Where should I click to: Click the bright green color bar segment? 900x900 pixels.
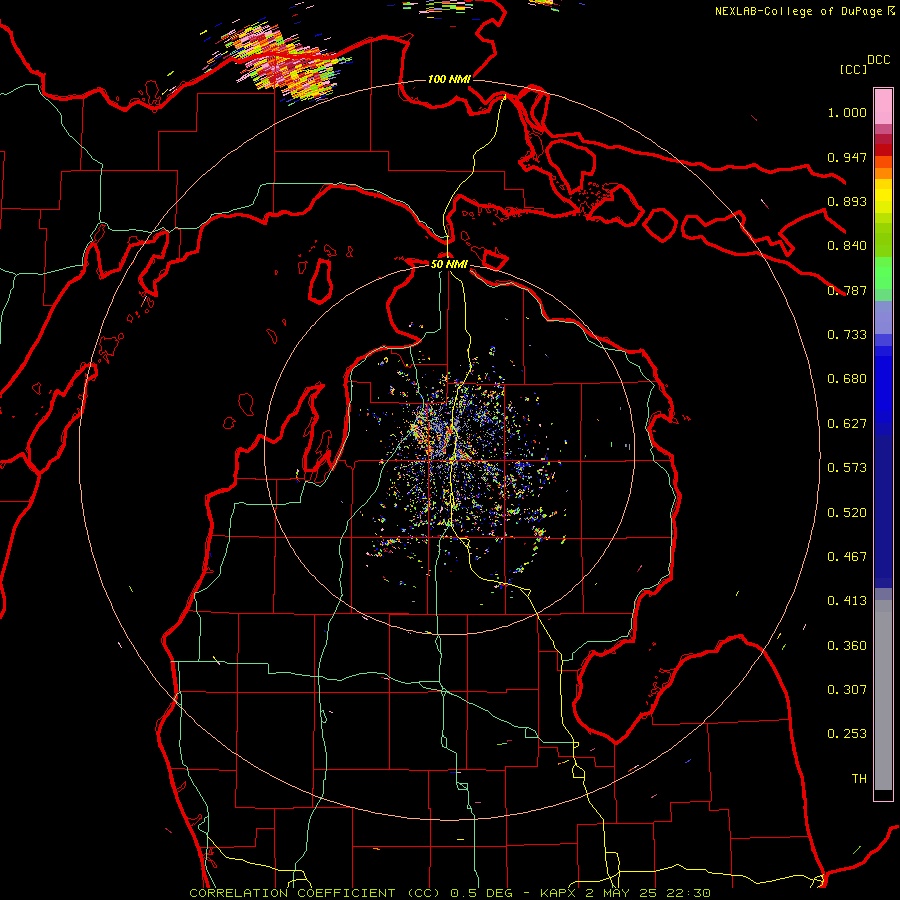click(x=883, y=273)
